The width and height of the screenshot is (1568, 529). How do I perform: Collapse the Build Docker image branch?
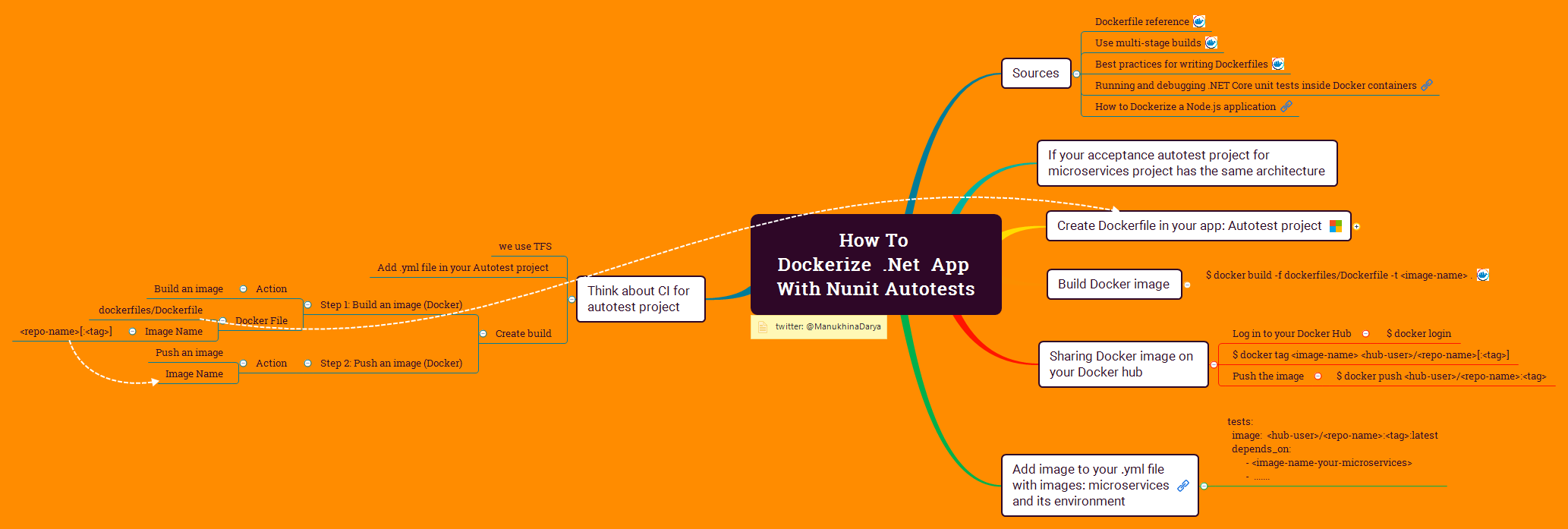(x=1187, y=285)
